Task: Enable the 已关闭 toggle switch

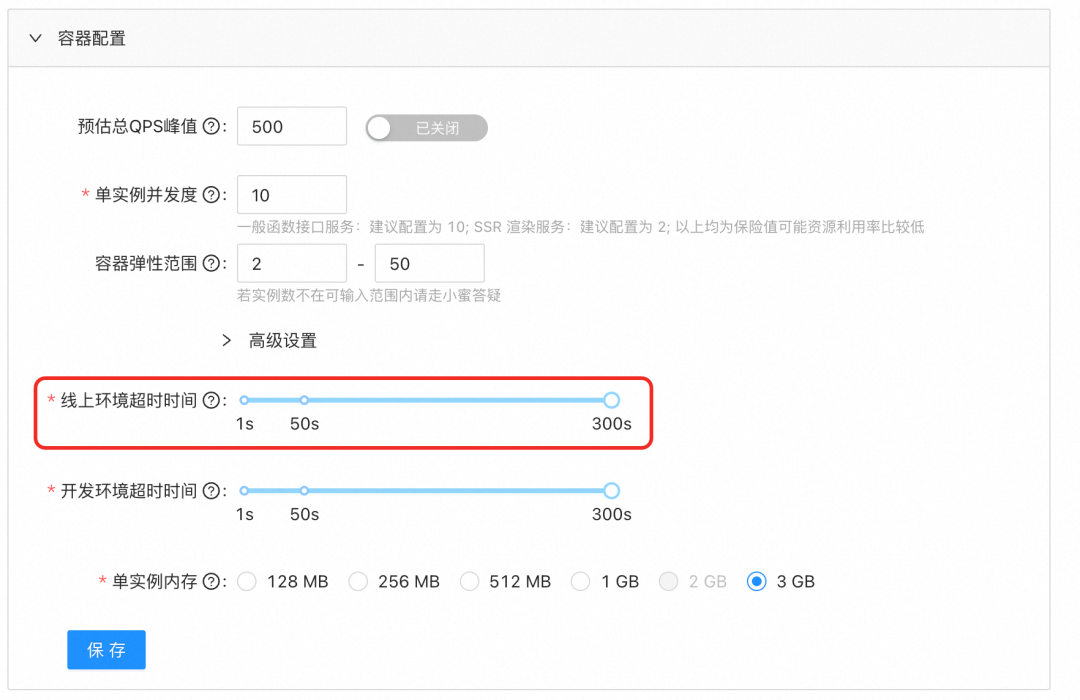Action: (425, 128)
